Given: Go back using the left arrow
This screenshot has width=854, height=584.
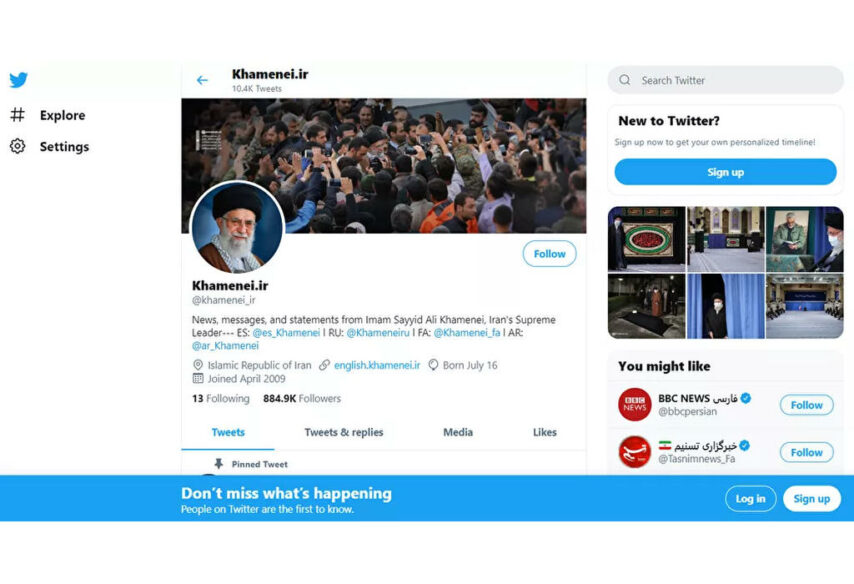Looking at the screenshot, I should 202,80.
